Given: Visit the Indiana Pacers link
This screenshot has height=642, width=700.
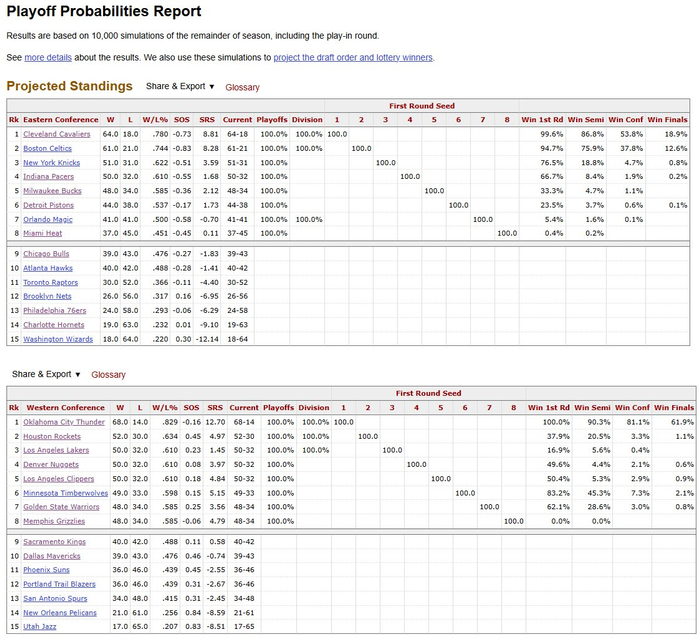Looking at the screenshot, I should click(48, 177).
